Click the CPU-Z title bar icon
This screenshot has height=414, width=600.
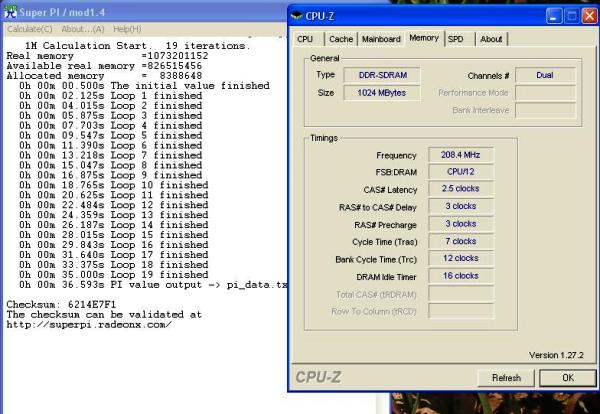click(x=297, y=16)
